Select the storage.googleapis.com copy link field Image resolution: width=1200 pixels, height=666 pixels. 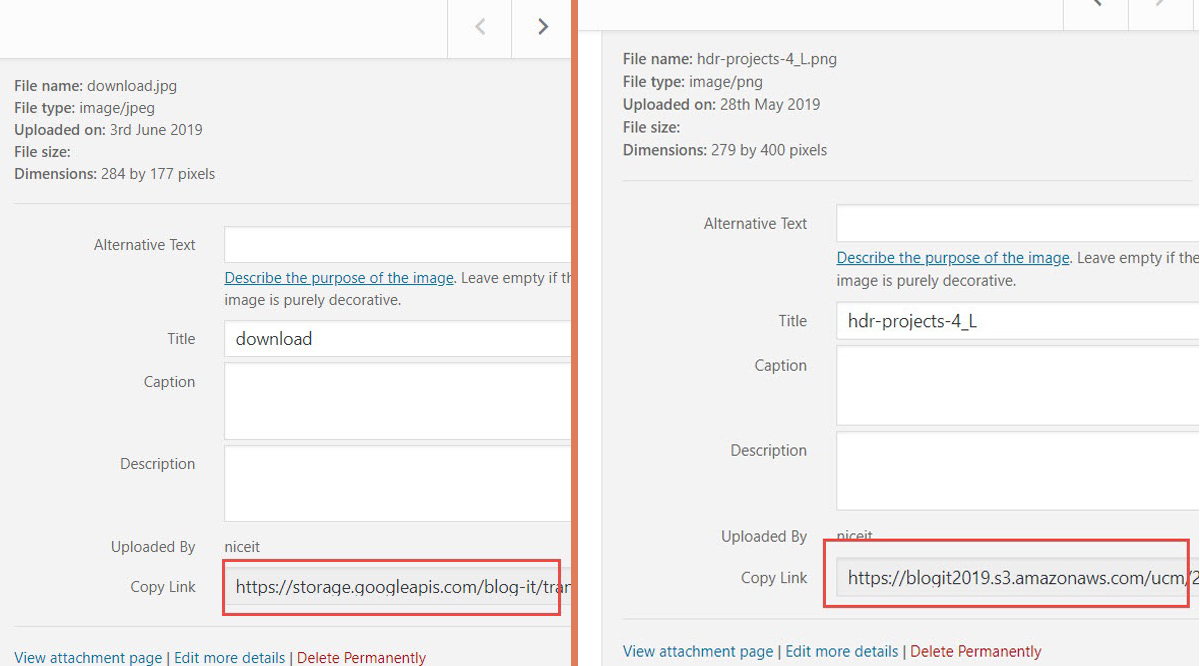click(x=398, y=587)
